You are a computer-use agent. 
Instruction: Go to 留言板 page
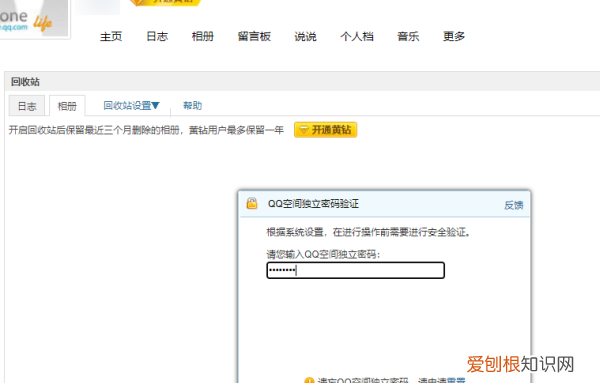(x=254, y=36)
